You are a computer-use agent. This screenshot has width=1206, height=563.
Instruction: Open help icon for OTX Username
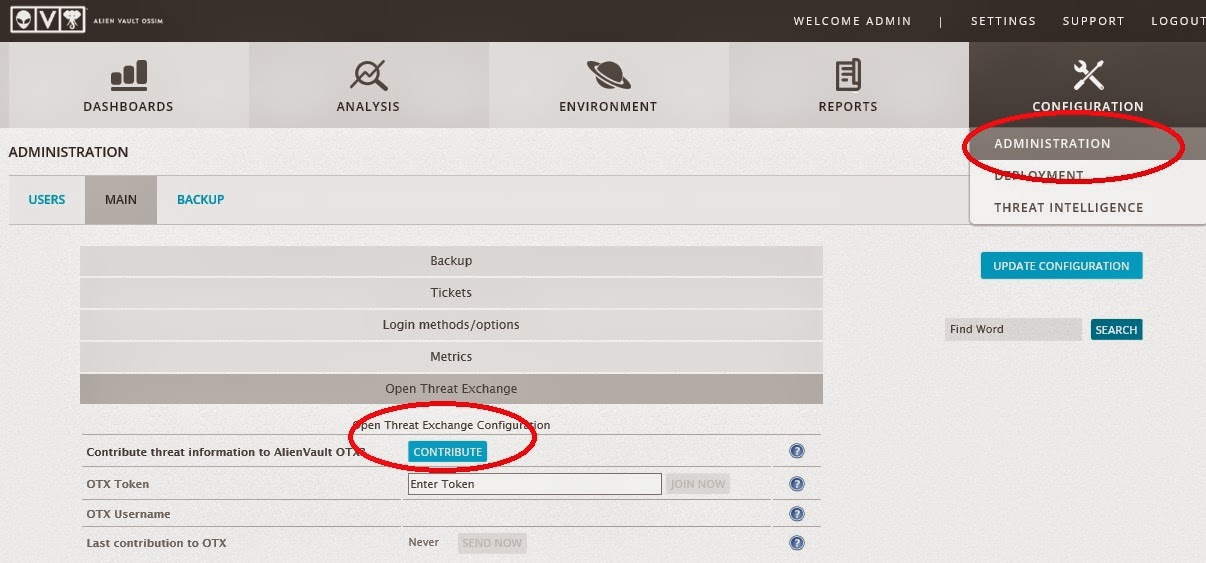click(797, 514)
